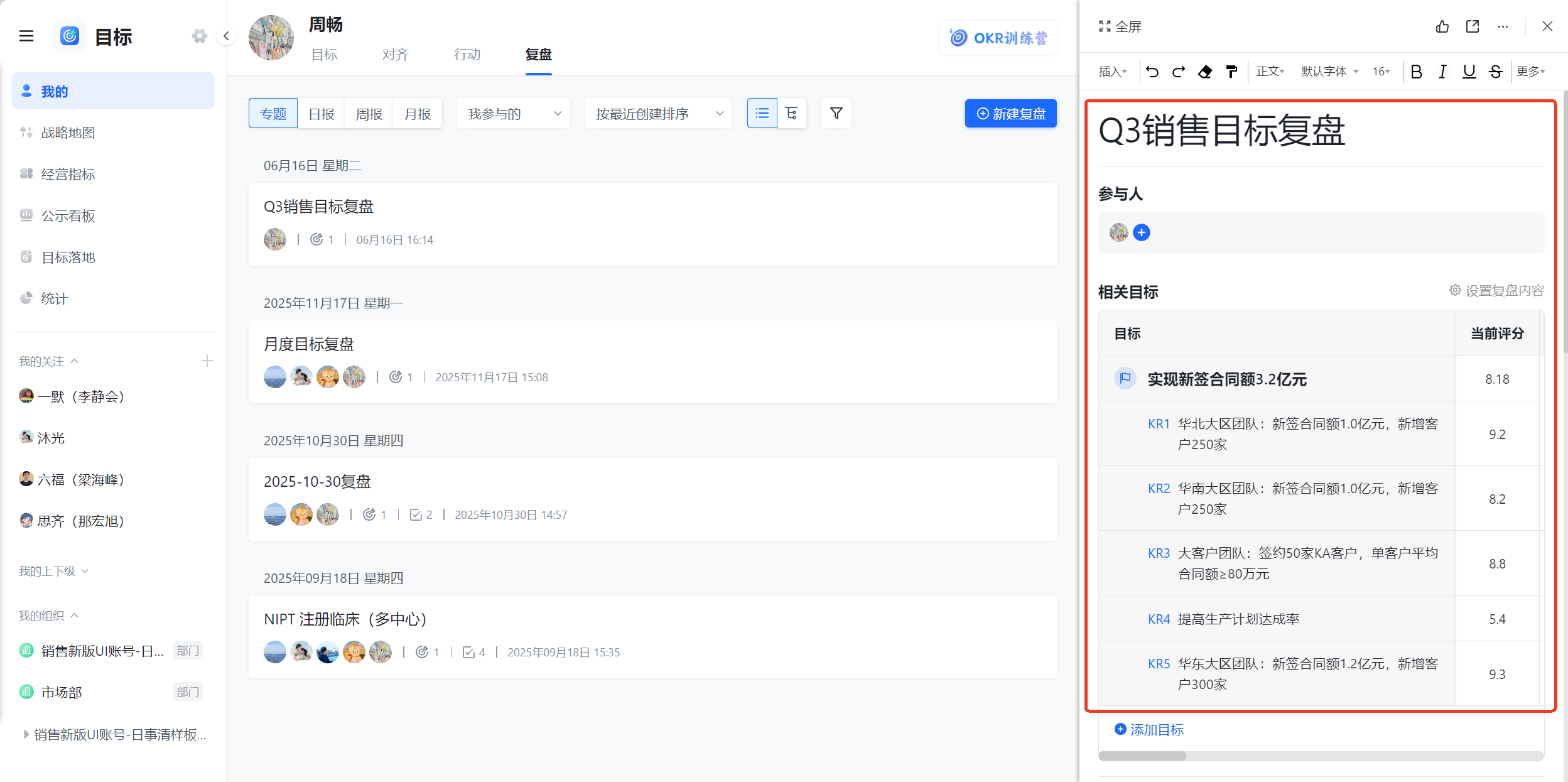Toggle italic formatting

click(x=1442, y=72)
